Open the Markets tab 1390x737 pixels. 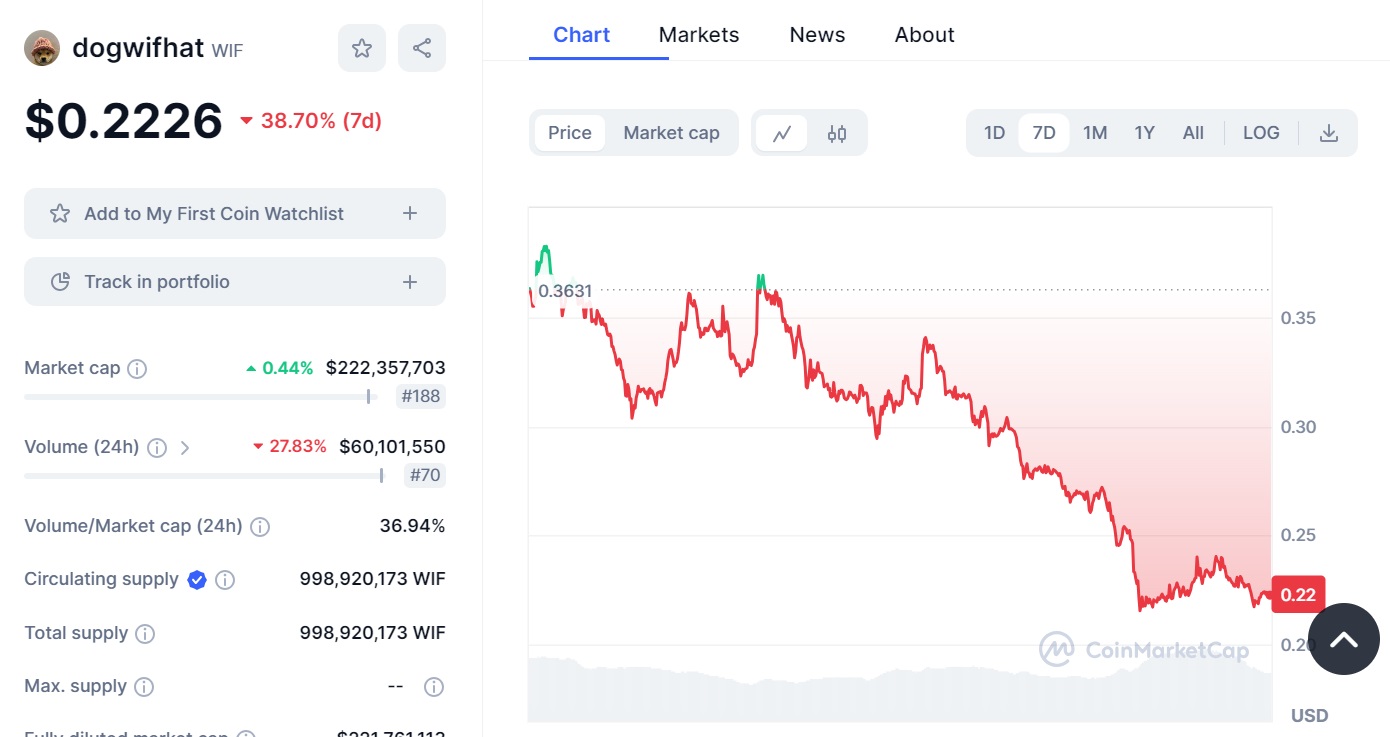coord(699,35)
